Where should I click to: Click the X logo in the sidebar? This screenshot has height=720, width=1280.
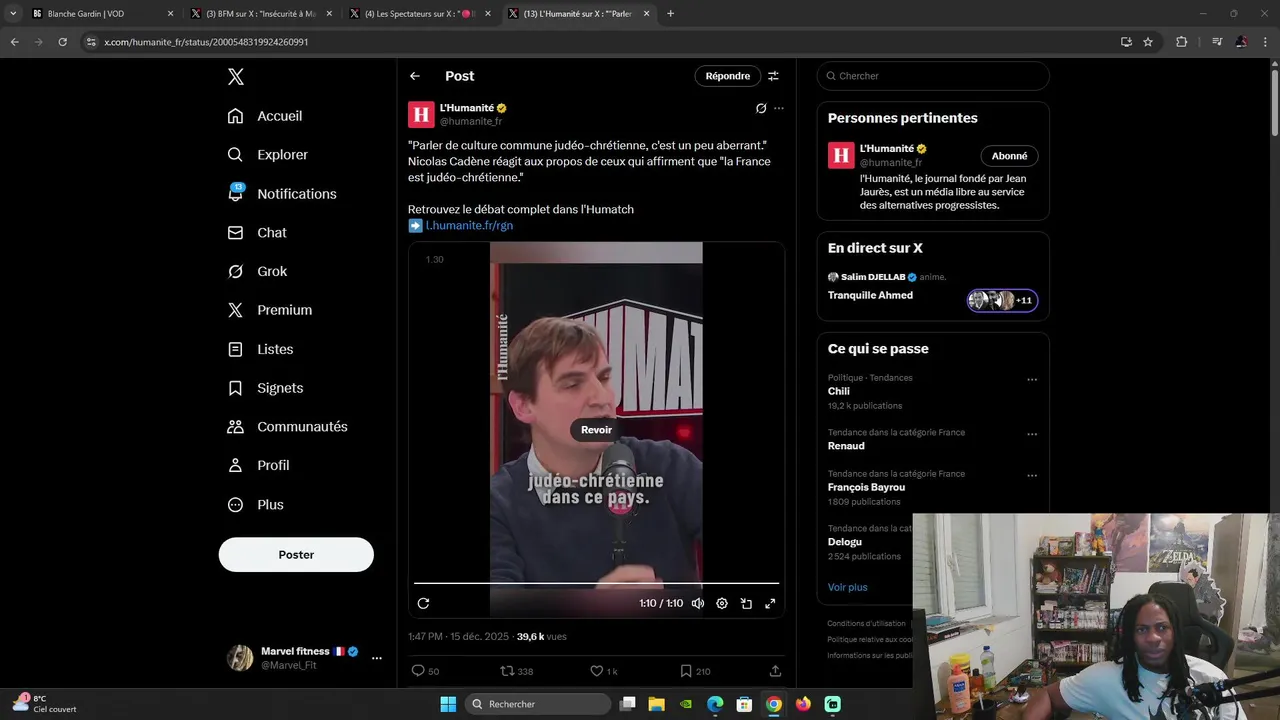[x=235, y=77]
